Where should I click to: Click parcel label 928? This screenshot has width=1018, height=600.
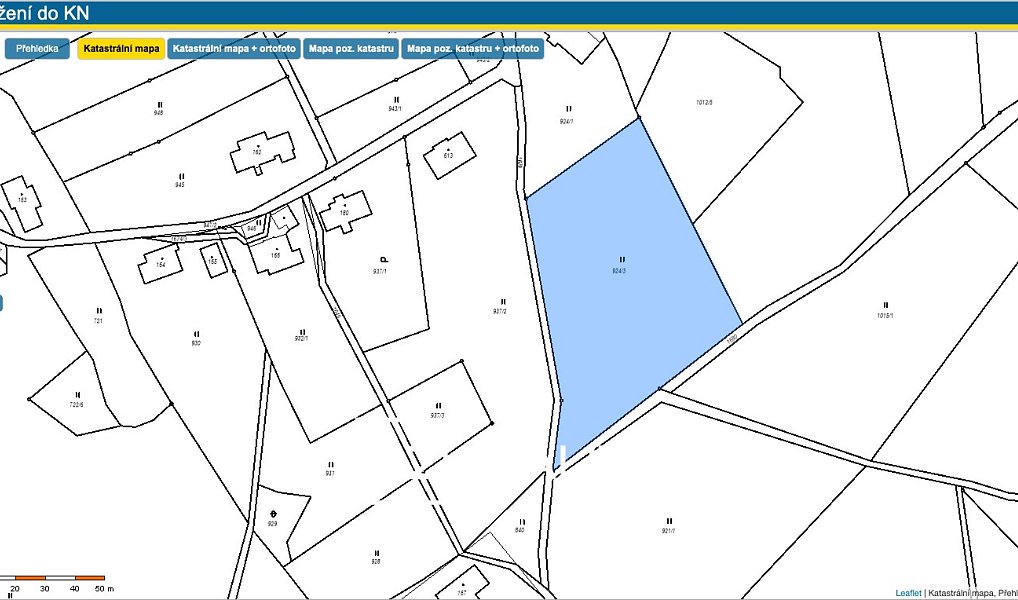point(375,562)
